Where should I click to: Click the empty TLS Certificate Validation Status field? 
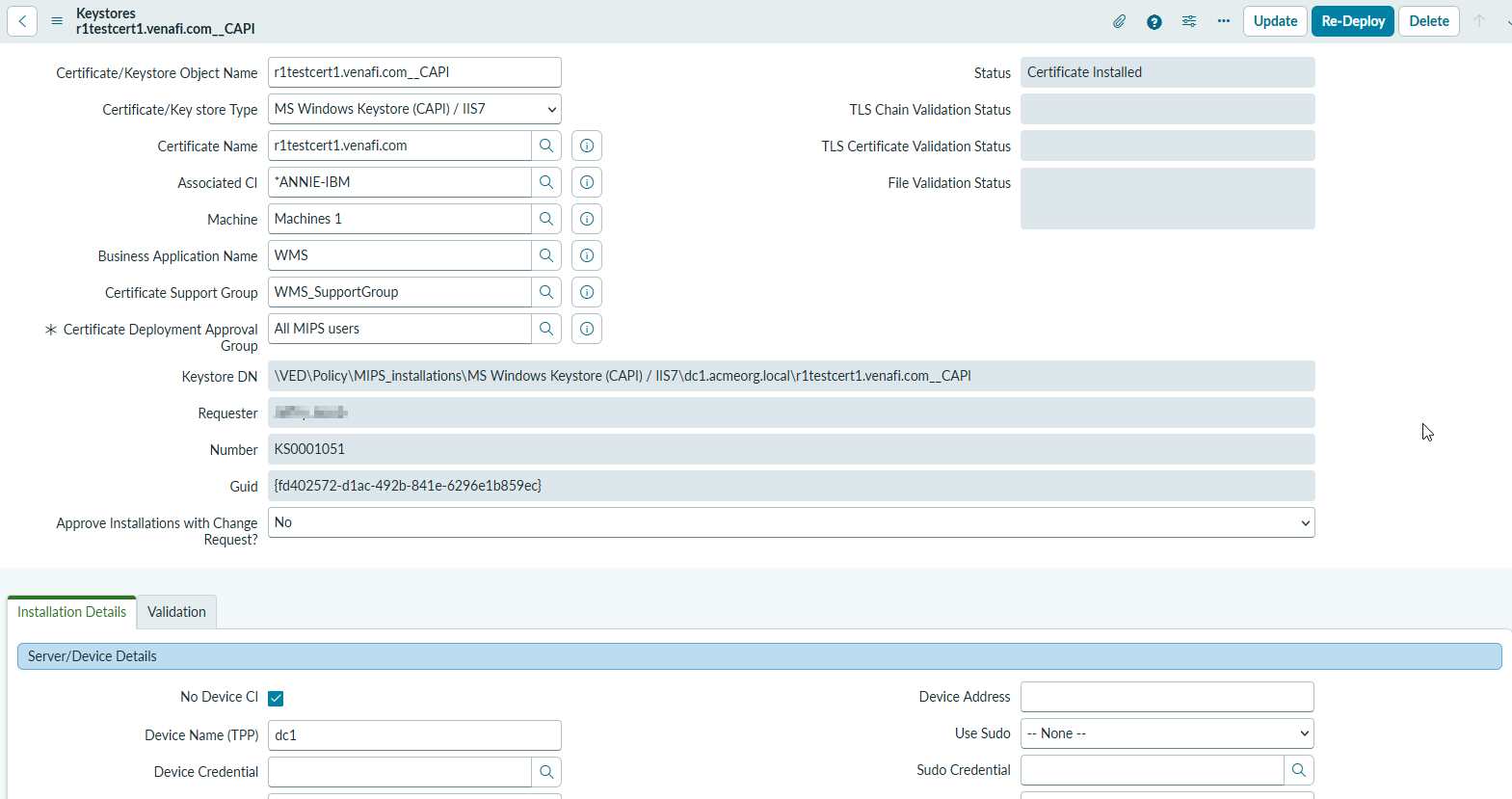(x=1167, y=146)
